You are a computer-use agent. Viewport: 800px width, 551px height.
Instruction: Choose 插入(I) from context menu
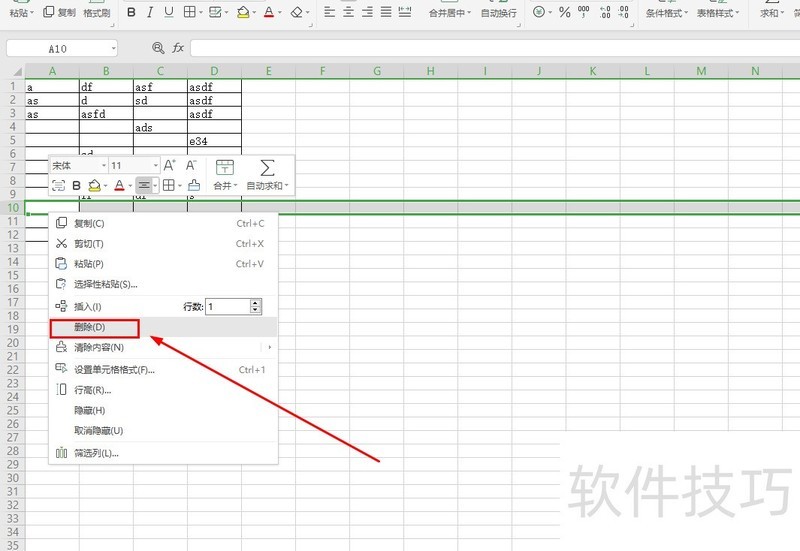tap(88, 307)
